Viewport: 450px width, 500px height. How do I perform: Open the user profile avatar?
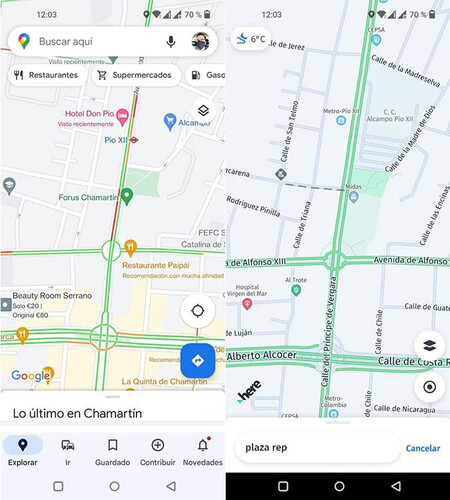tap(200, 41)
